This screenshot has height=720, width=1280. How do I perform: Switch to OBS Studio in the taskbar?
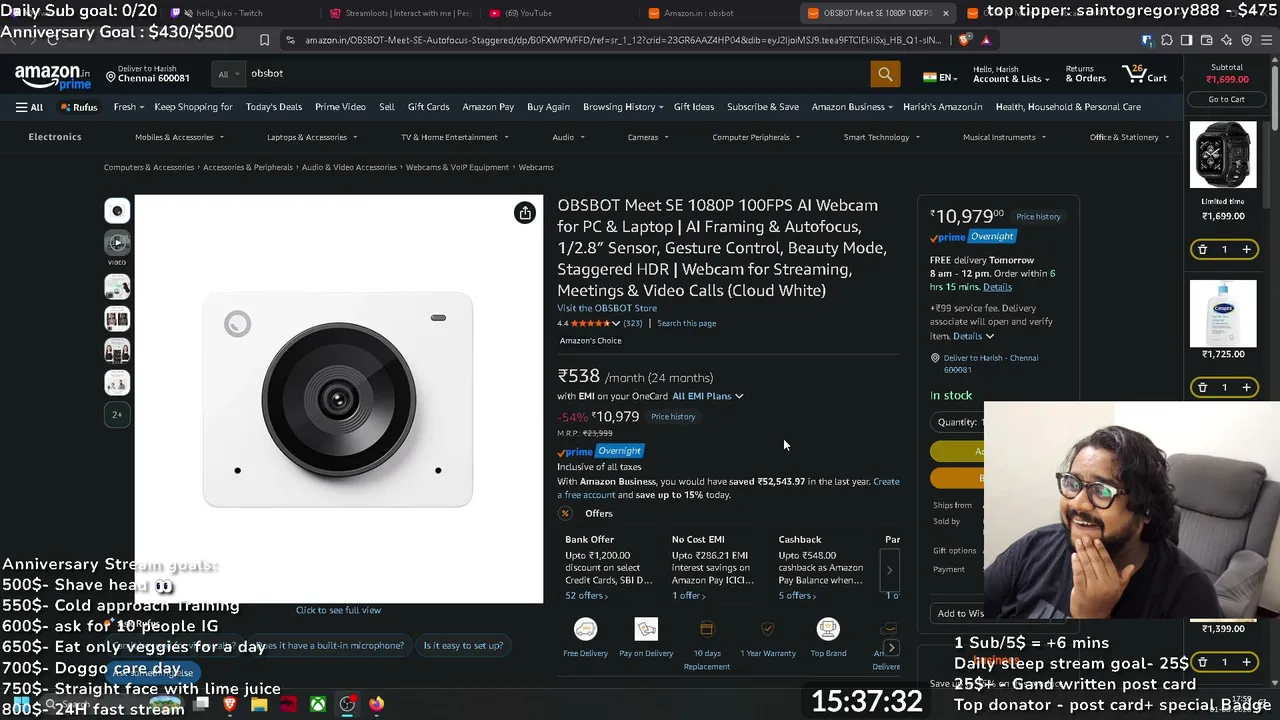click(x=347, y=704)
